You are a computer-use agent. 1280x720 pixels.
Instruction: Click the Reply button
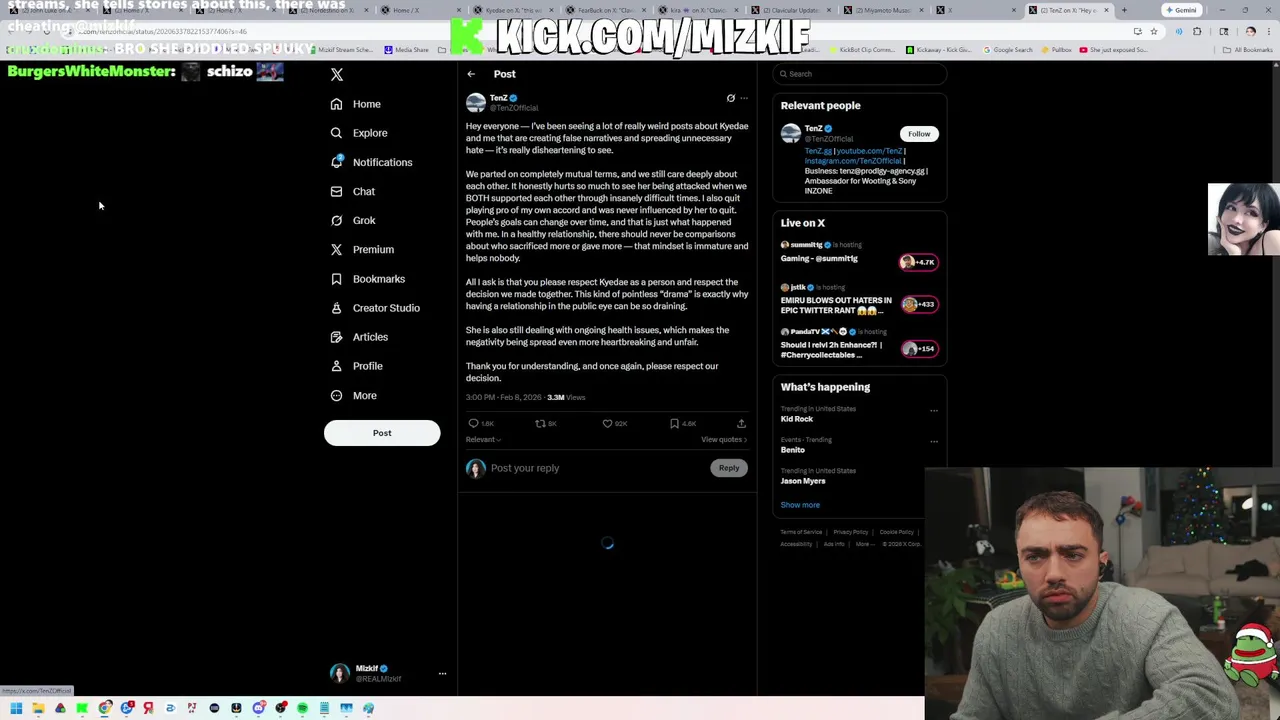click(729, 468)
